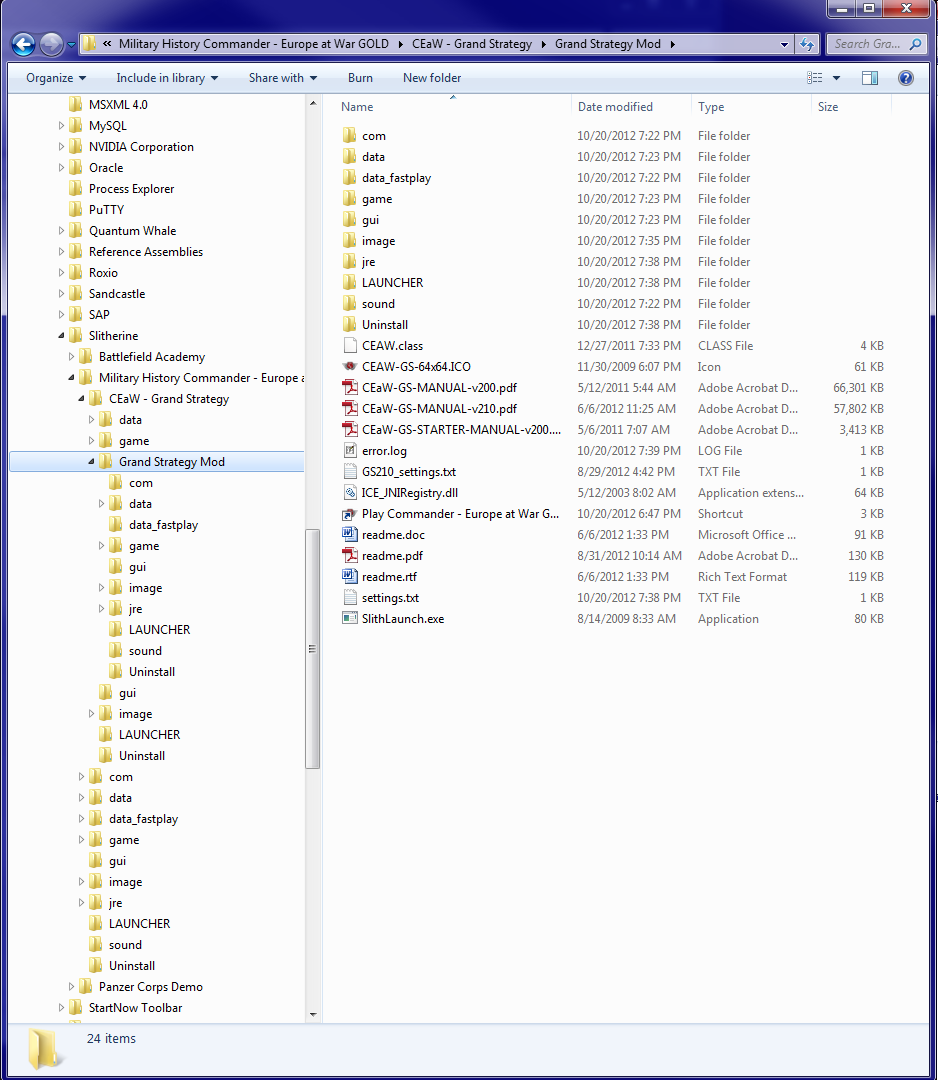Select the readme.doc Word icon
This screenshot has width=938, height=1080.
point(350,534)
